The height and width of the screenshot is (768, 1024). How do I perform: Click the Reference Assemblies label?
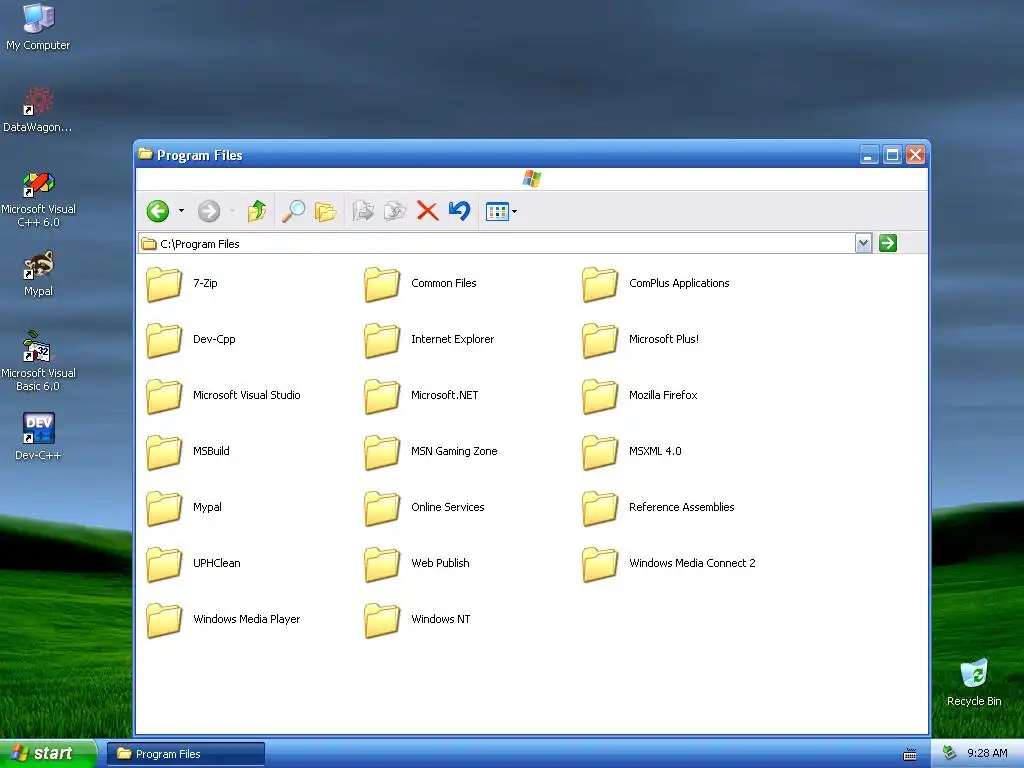(681, 507)
